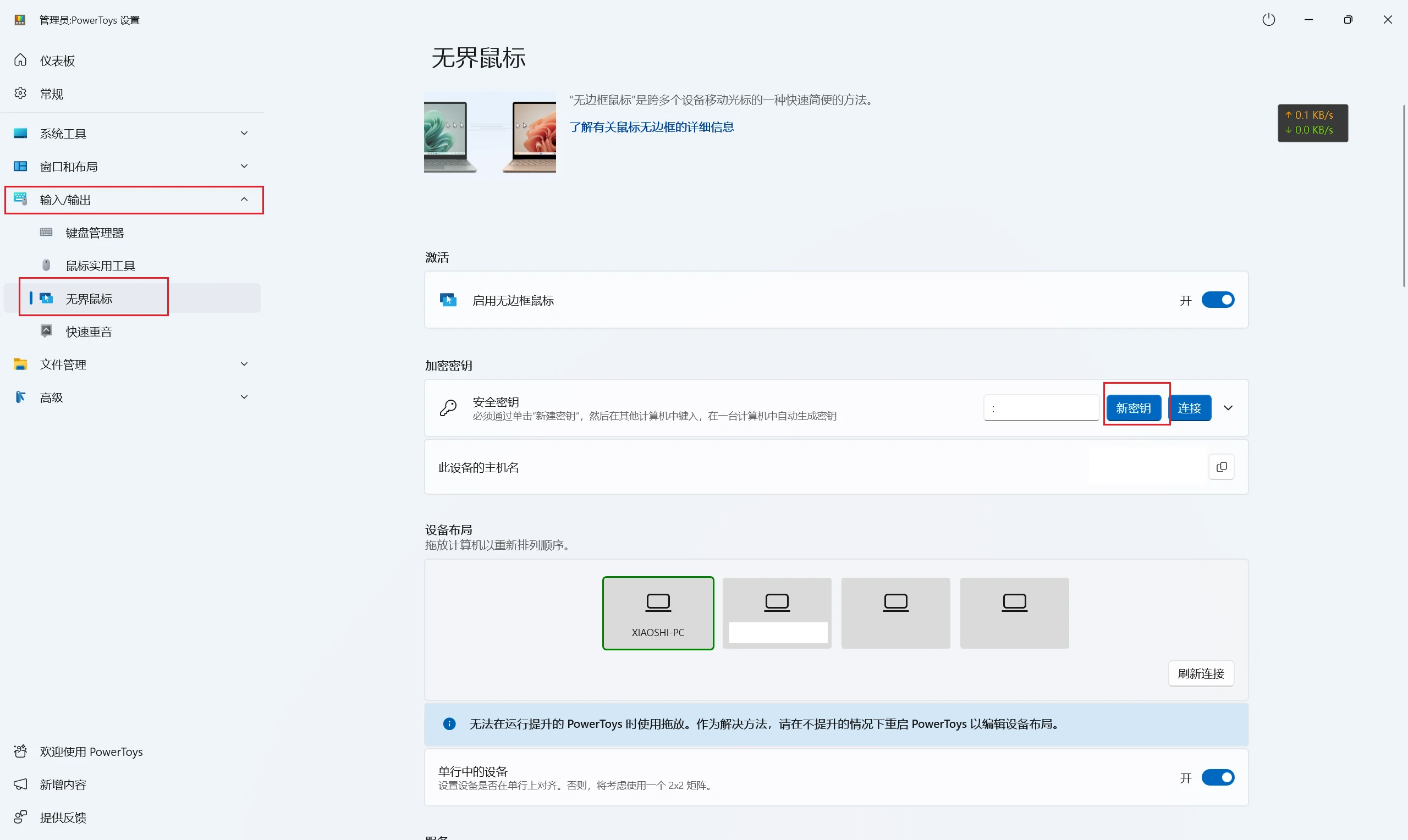Select the XIAOSHI-PC device tile

click(x=658, y=613)
